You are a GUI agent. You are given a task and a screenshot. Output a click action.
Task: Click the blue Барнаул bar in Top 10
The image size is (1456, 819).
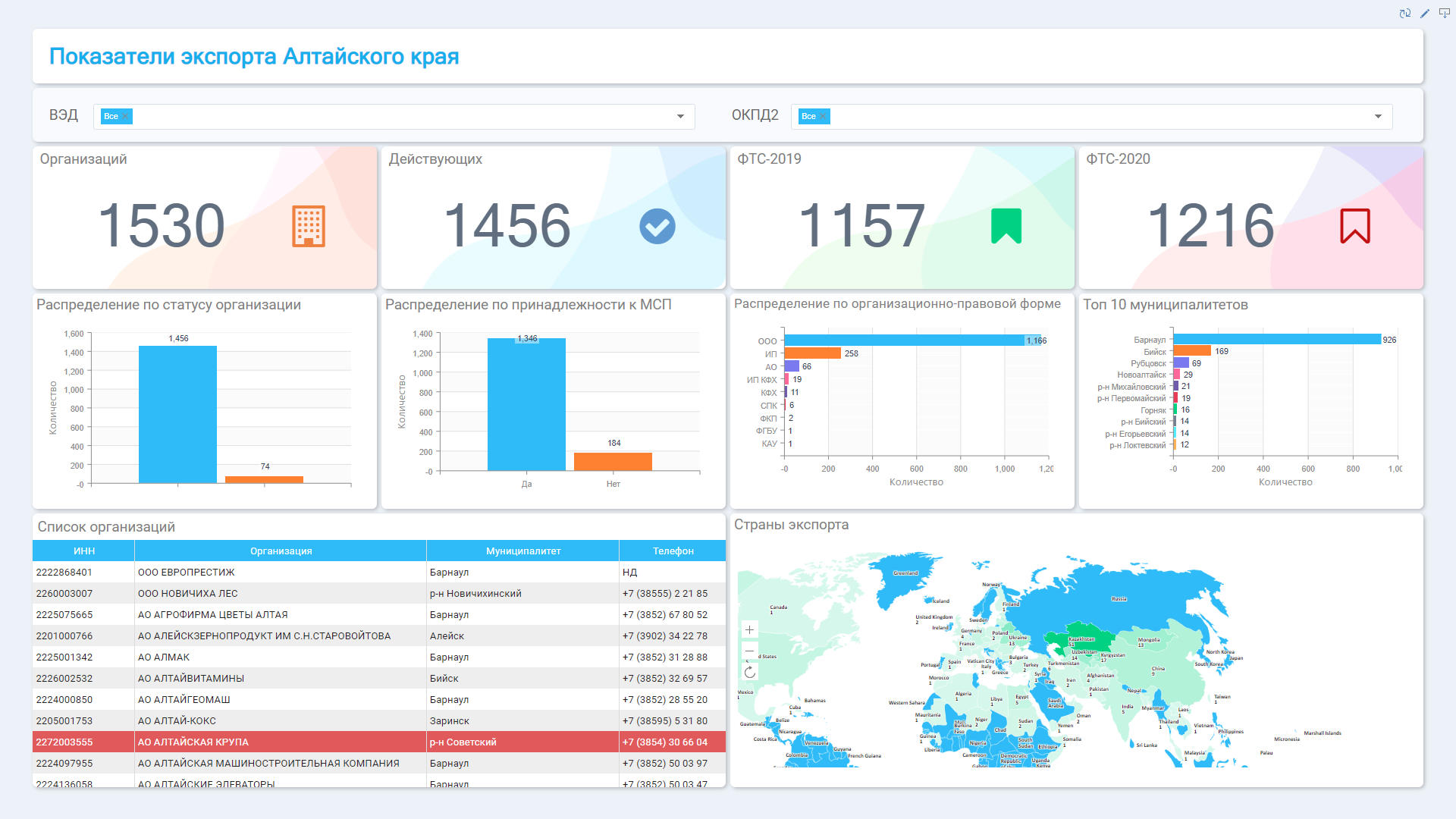(x=1276, y=340)
